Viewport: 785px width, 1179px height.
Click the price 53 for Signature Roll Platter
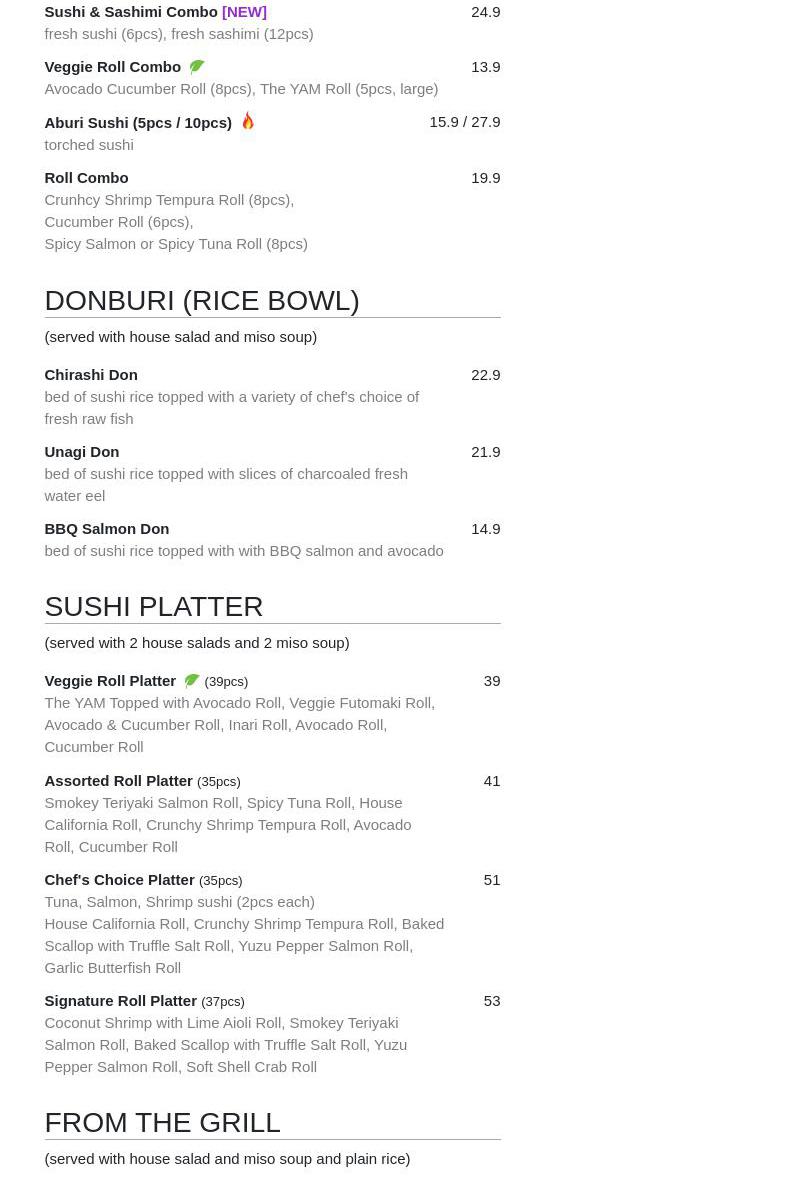[x=492, y=1001]
